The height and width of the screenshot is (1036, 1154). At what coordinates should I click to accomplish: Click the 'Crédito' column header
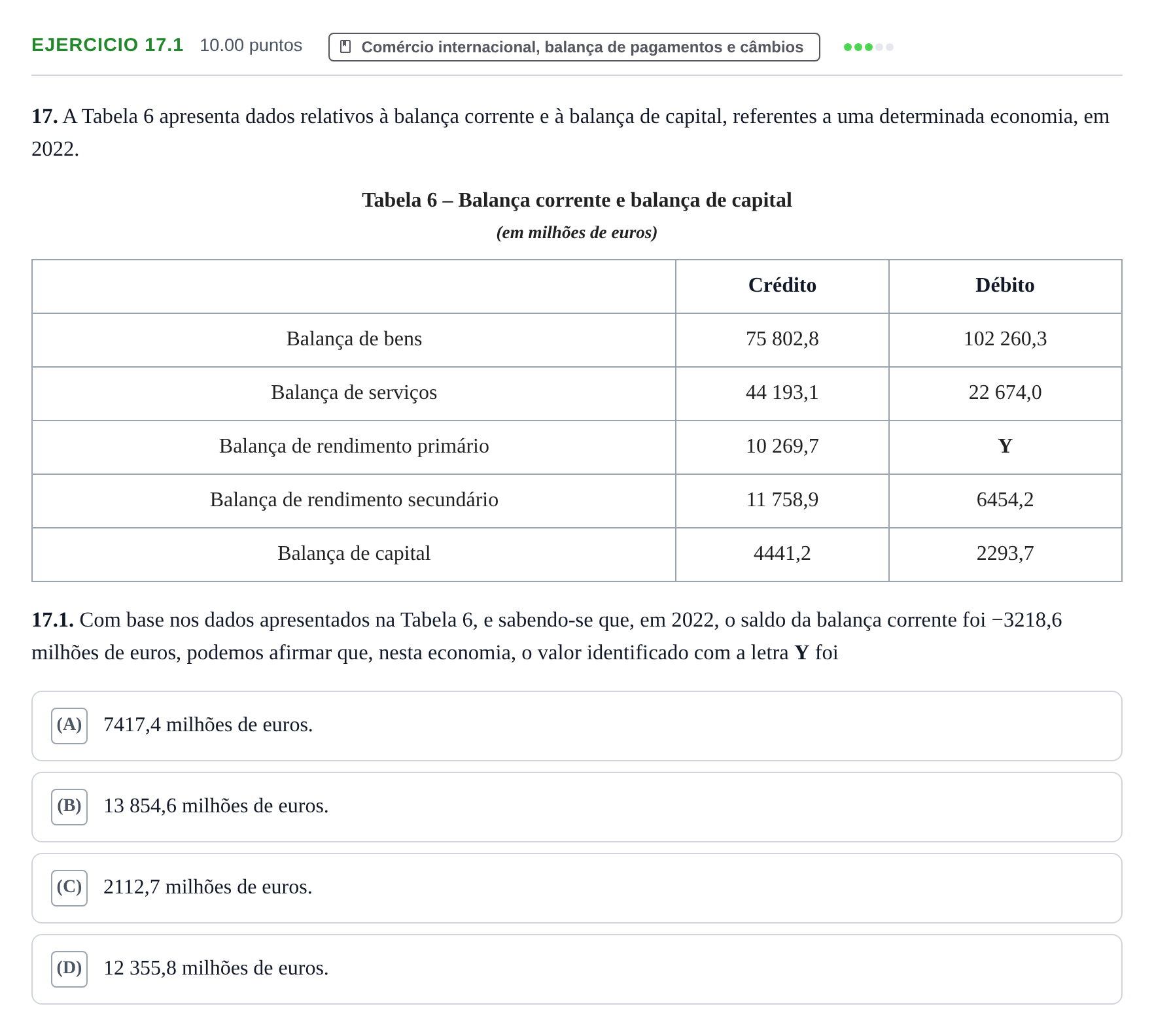(782, 285)
